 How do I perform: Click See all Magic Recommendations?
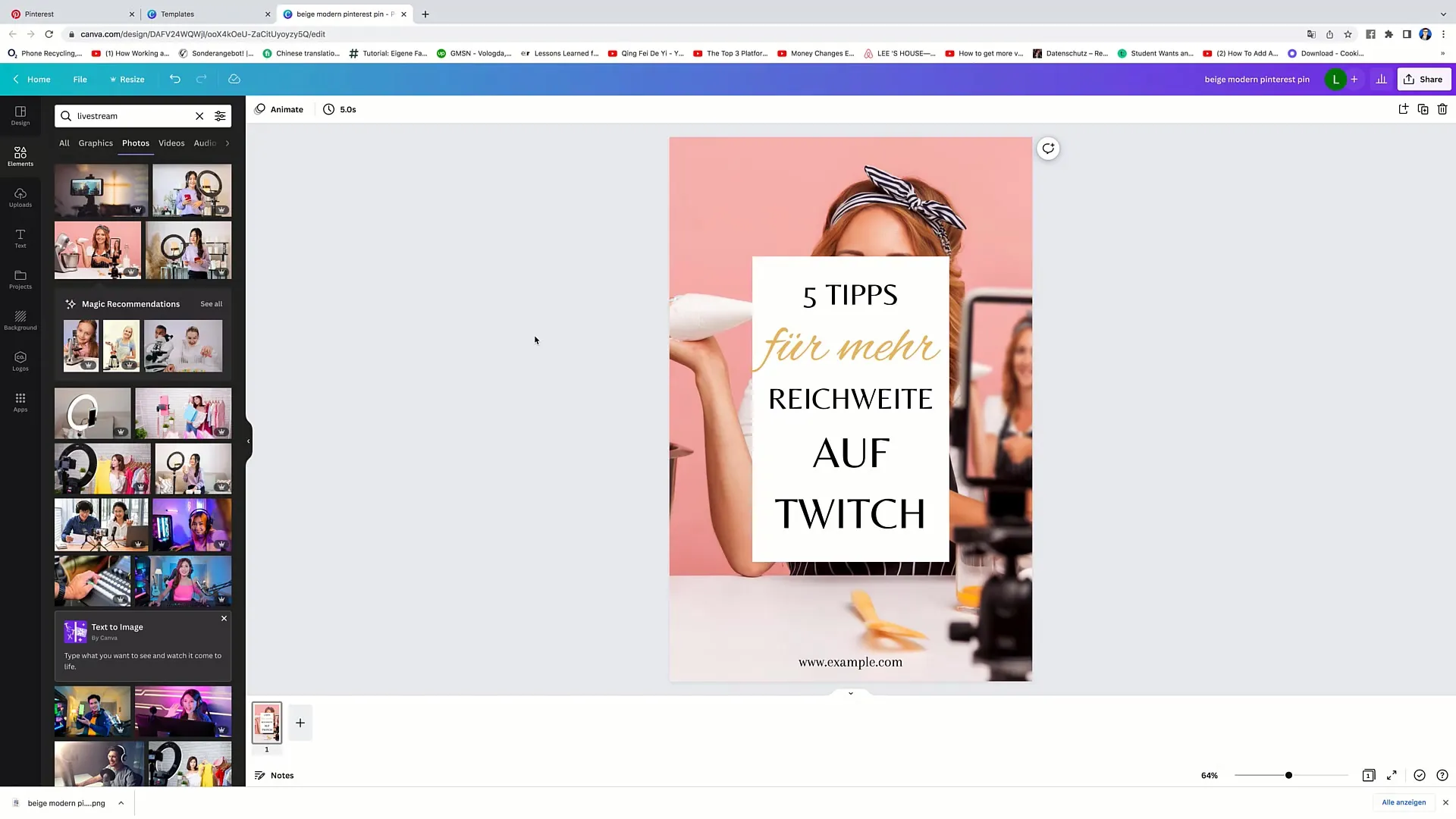point(211,304)
